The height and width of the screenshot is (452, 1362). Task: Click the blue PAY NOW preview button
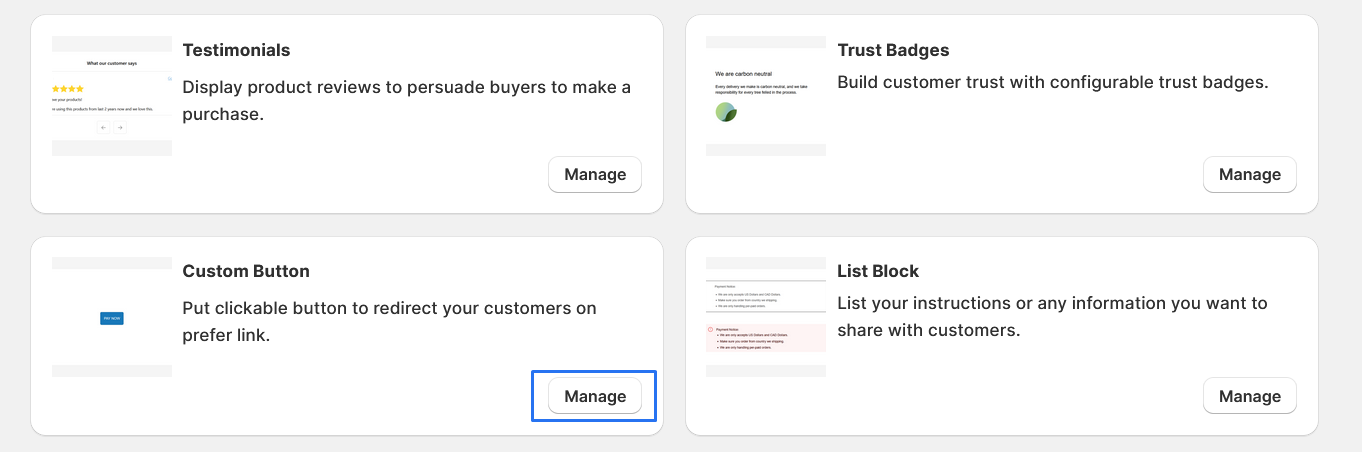112,318
